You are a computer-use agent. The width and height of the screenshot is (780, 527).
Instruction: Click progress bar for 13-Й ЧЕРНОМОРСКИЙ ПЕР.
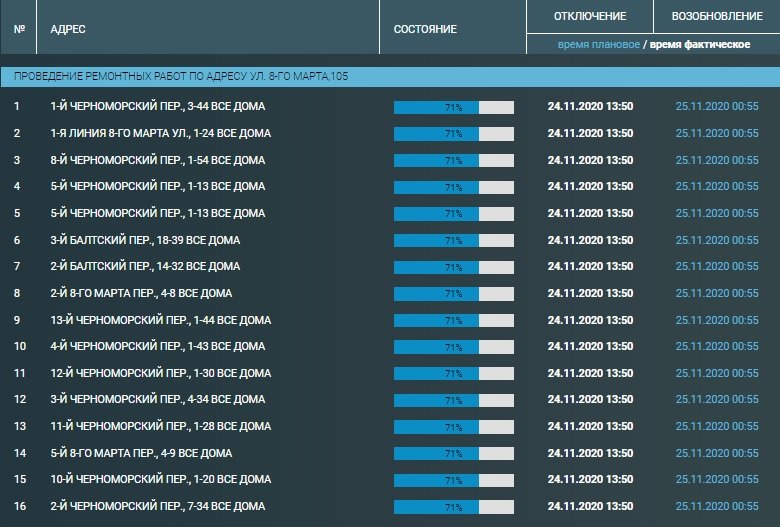coord(454,320)
